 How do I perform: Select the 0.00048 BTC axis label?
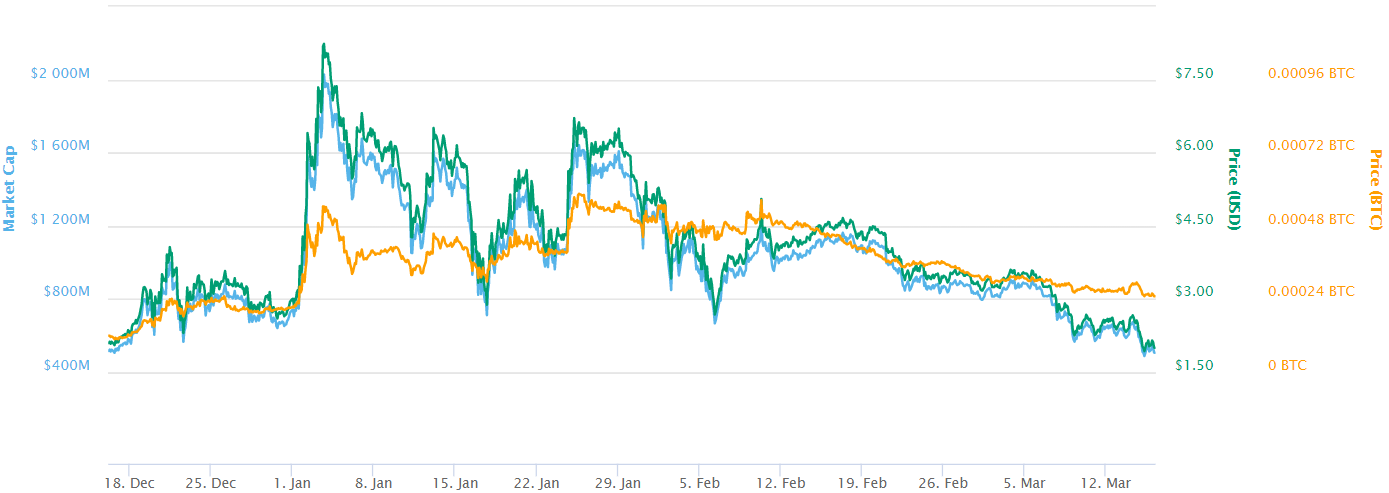1311,220
